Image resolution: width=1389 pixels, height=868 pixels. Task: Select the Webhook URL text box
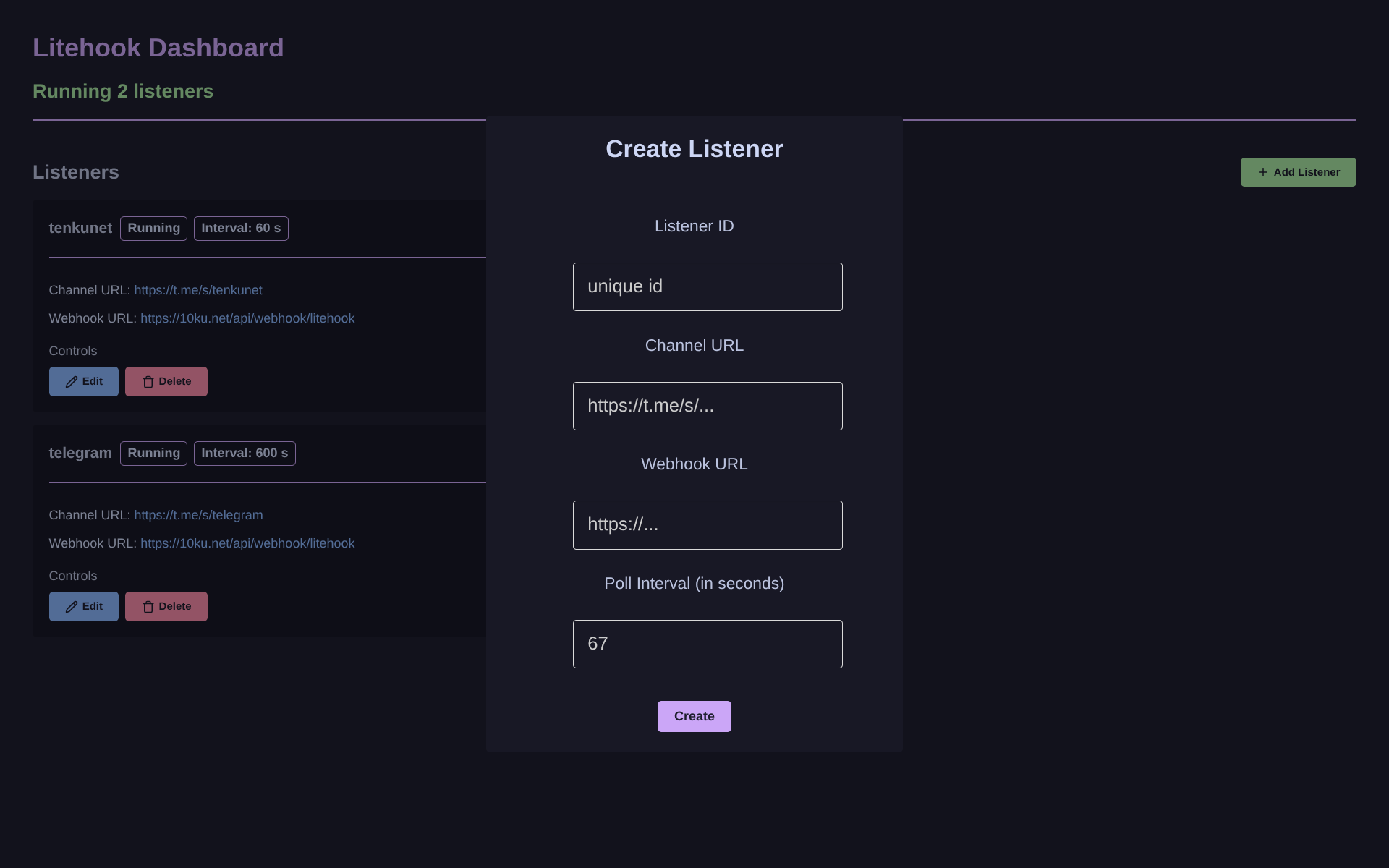[707, 524]
